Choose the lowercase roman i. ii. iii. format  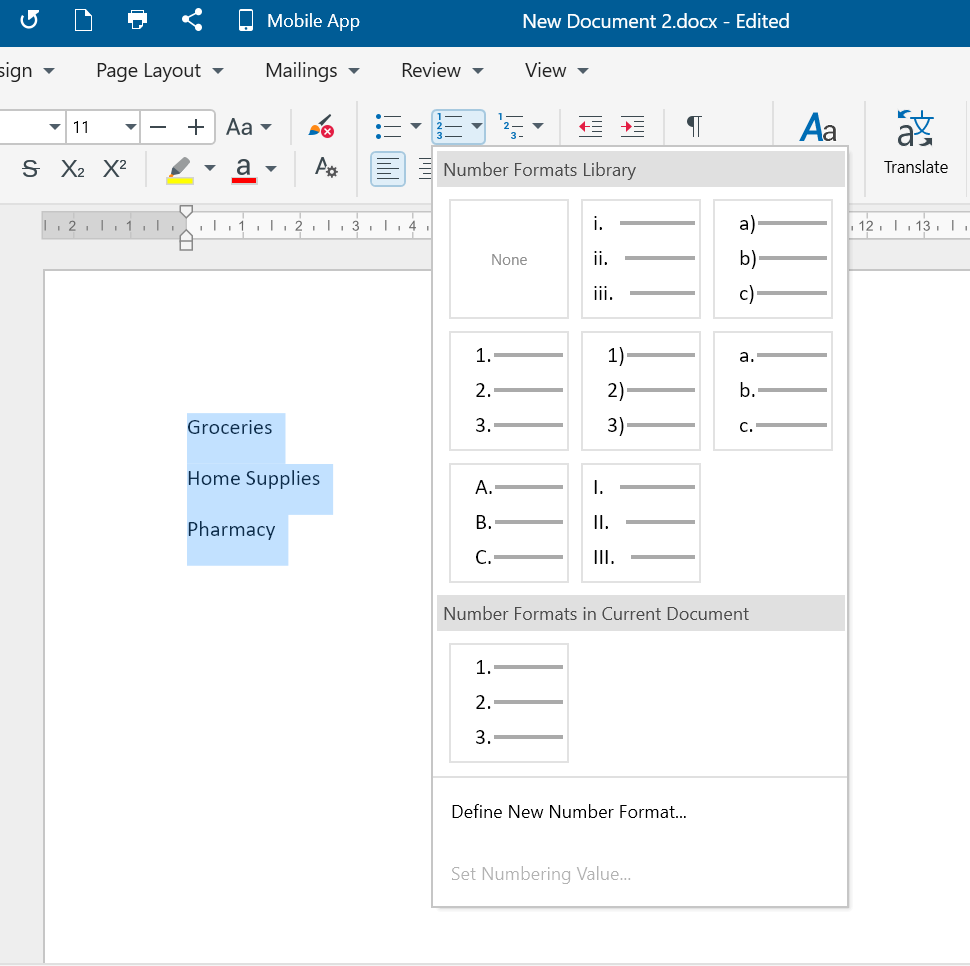coord(641,259)
